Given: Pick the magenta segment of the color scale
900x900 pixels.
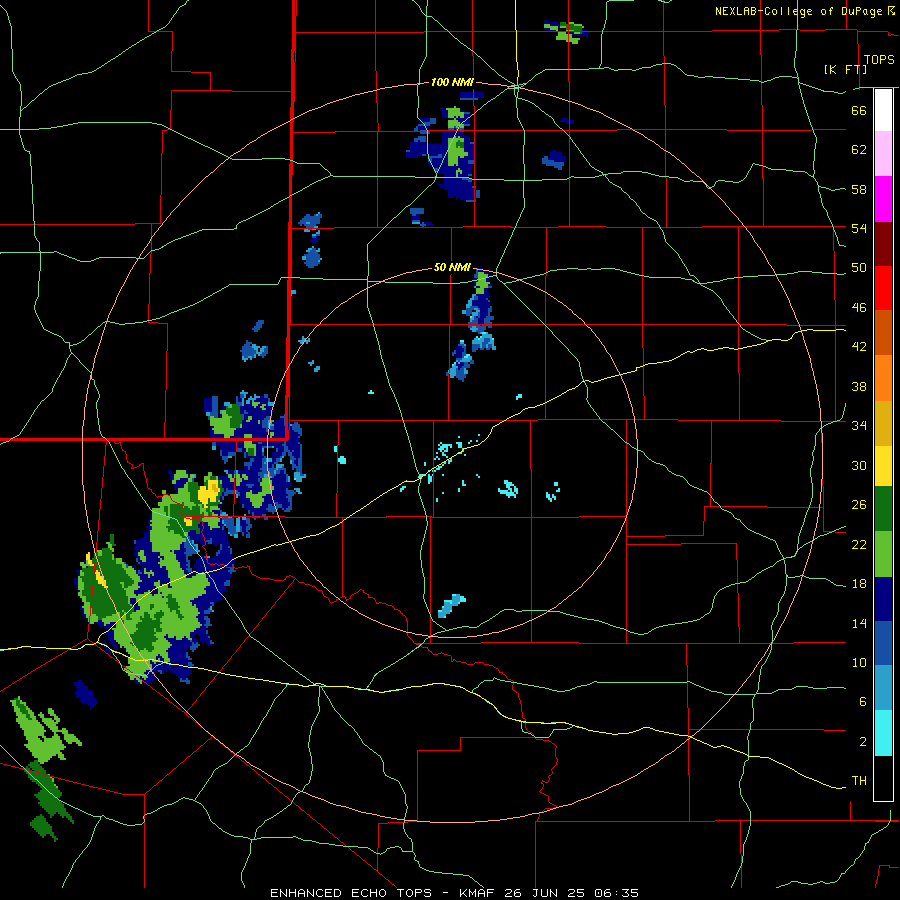Looking at the screenshot, I should pyautogui.click(x=883, y=199).
